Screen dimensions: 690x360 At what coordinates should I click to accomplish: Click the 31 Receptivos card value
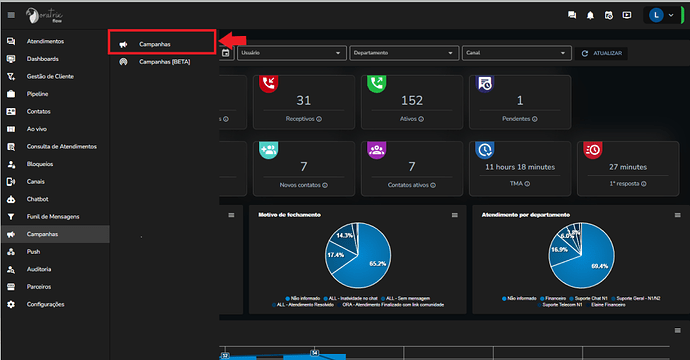click(304, 101)
